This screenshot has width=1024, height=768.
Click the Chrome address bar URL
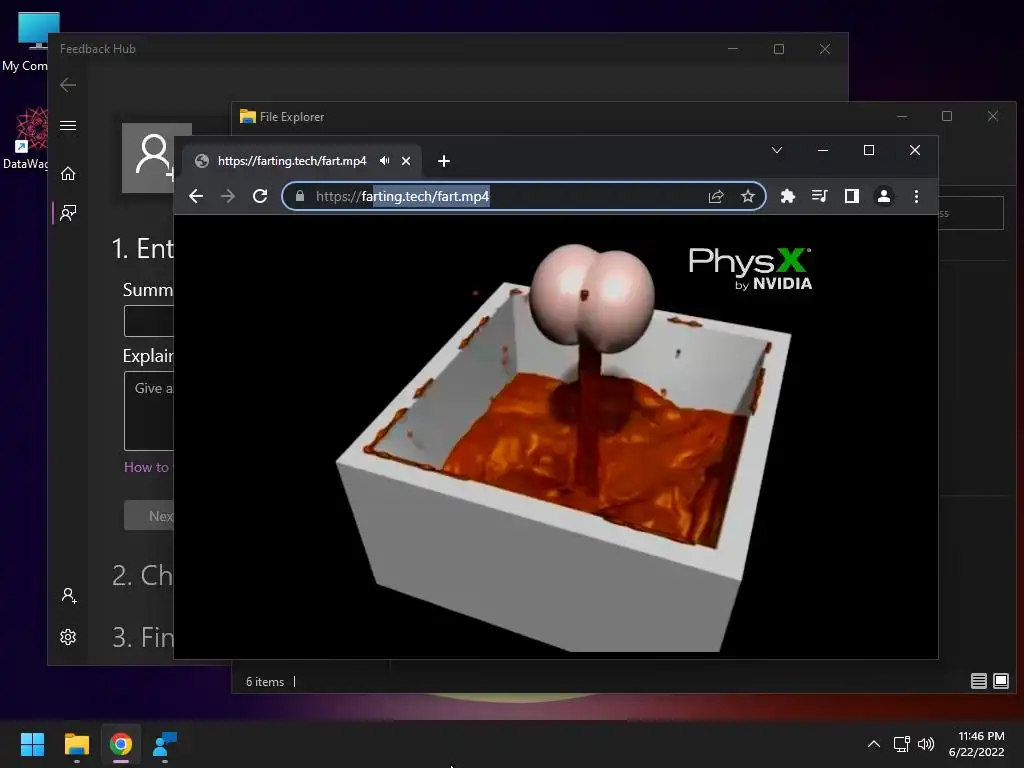(402, 196)
